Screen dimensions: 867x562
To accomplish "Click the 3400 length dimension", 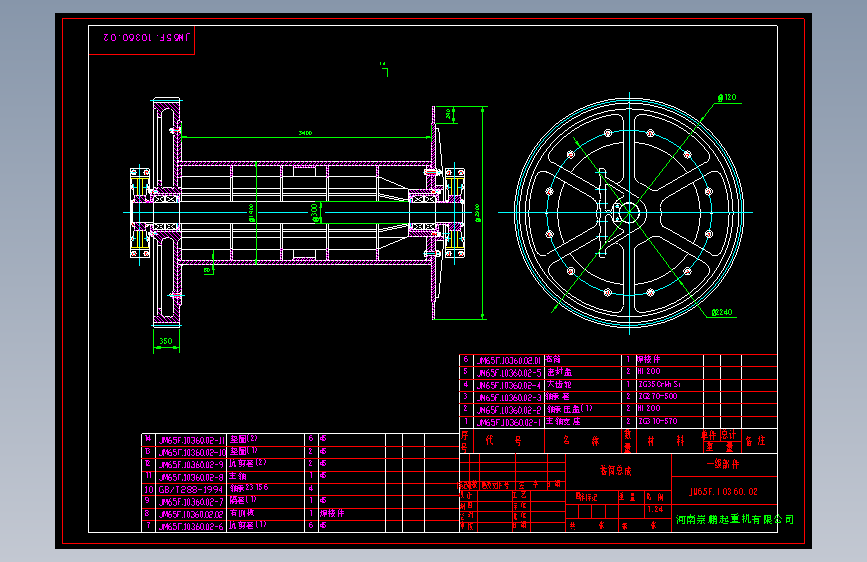I will tap(305, 133).
